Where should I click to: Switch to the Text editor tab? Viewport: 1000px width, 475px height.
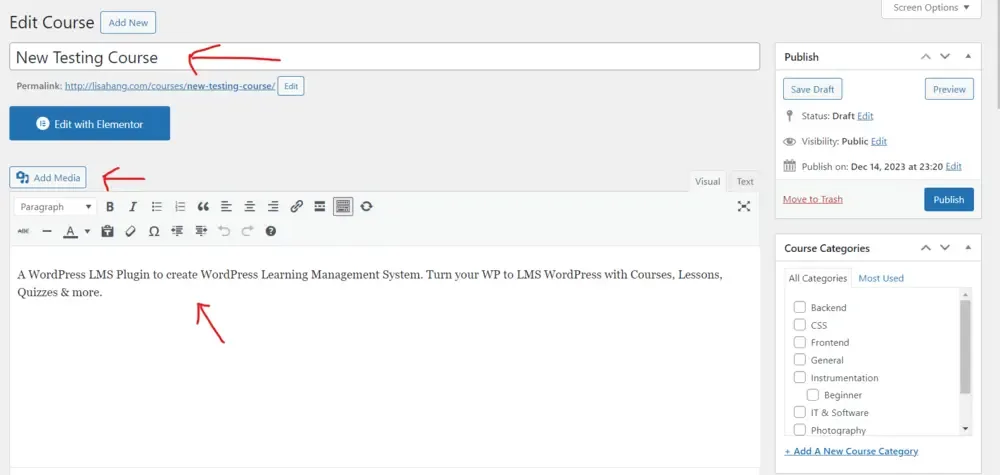coord(745,181)
